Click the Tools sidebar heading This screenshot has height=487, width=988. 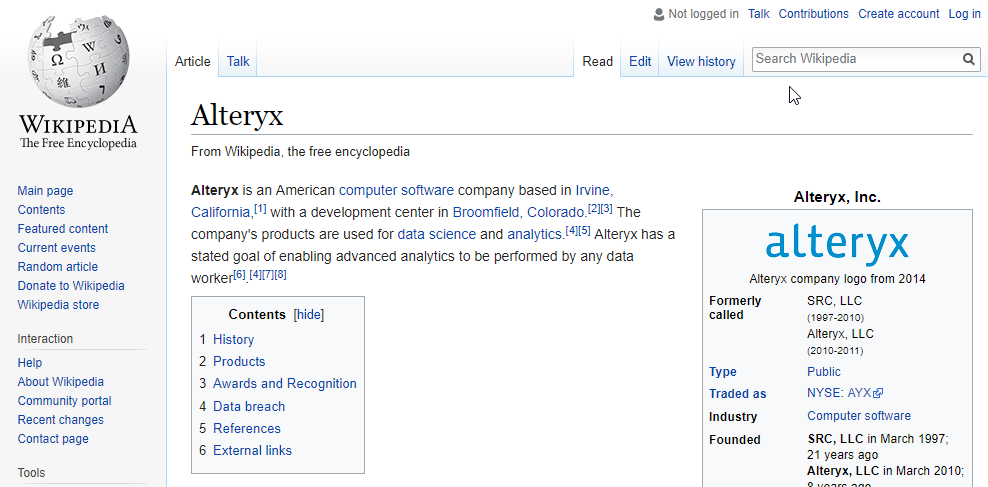[x=32, y=473]
